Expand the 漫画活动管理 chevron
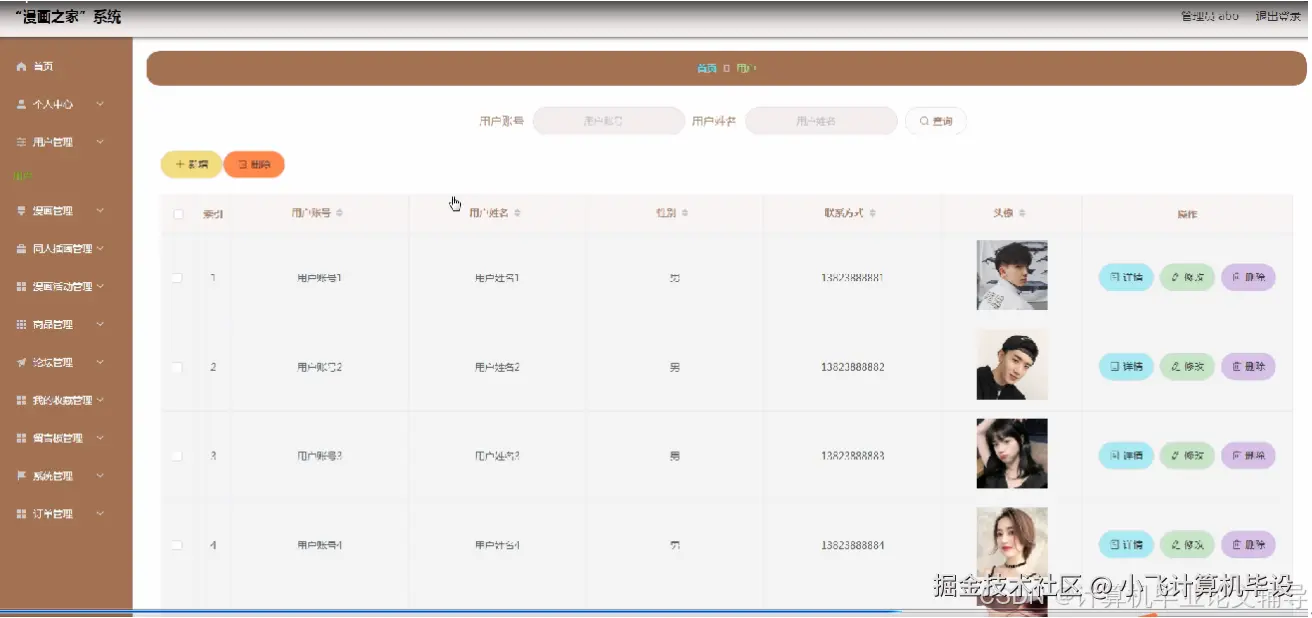This screenshot has width=1312, height=618. (100, 287)
